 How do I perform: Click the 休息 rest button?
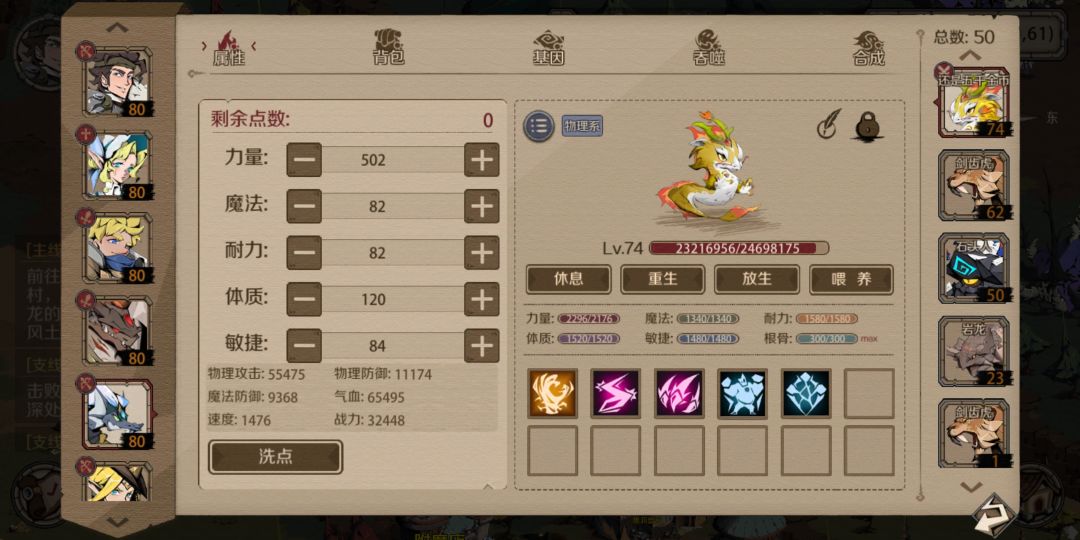[x=568, y=279]
